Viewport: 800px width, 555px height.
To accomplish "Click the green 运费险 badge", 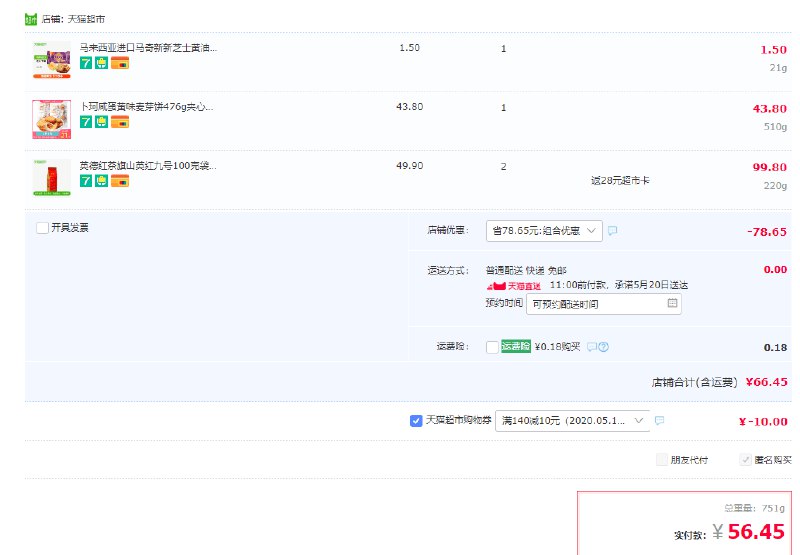I will coord(516,346).
